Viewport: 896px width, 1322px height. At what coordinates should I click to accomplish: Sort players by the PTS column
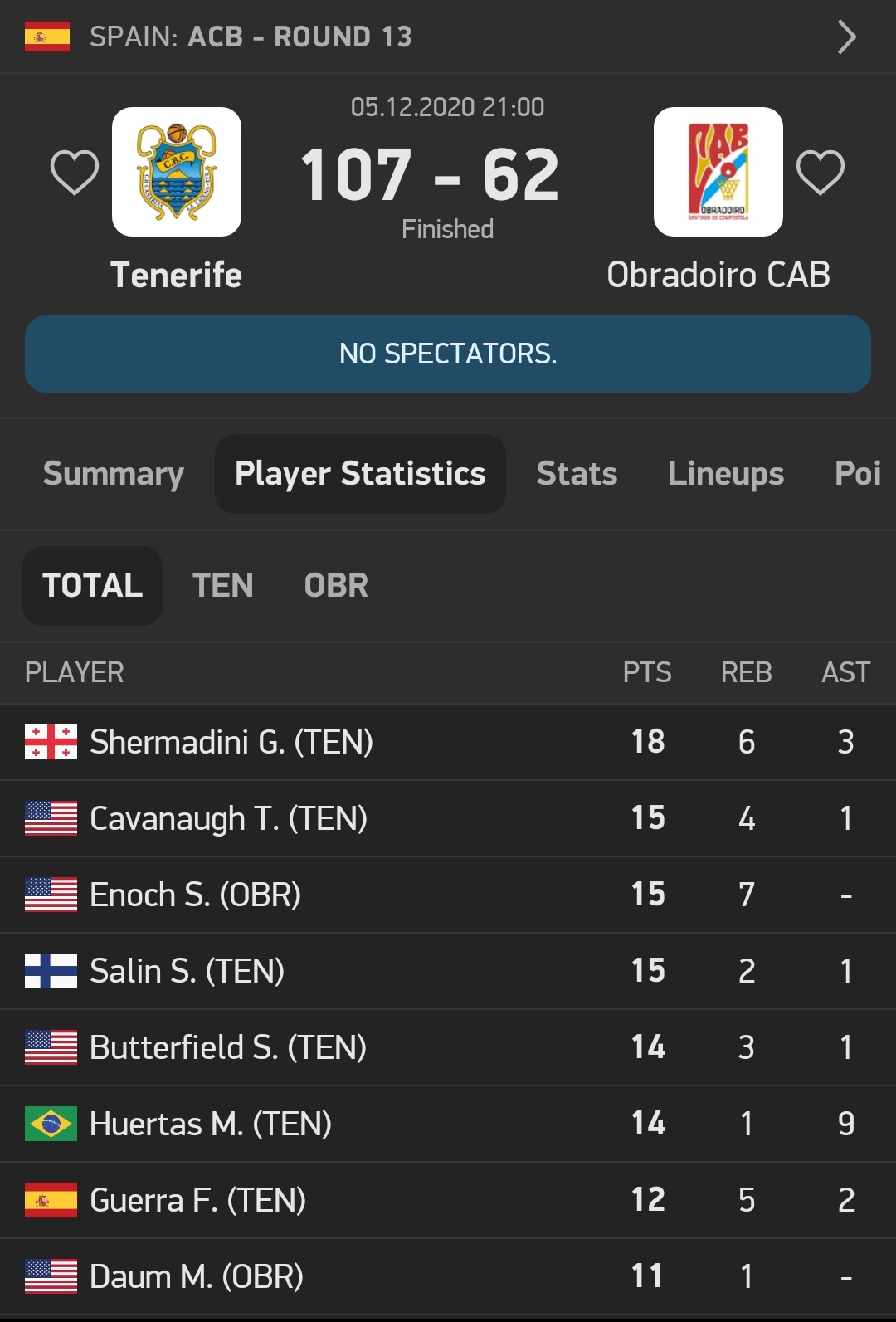[x=647, y=672]
